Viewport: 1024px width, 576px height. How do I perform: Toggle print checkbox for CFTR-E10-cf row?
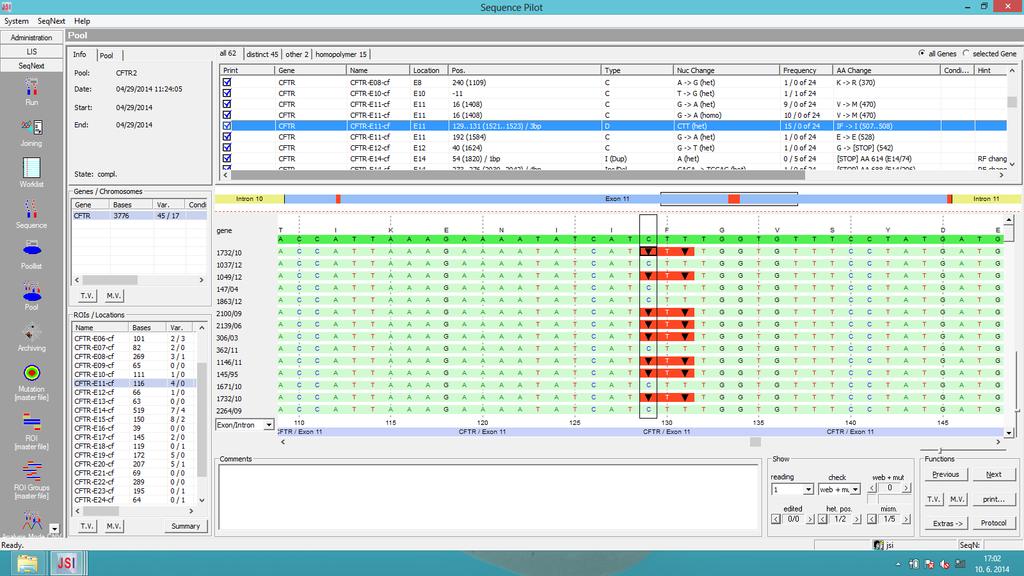tap(227, 93)
